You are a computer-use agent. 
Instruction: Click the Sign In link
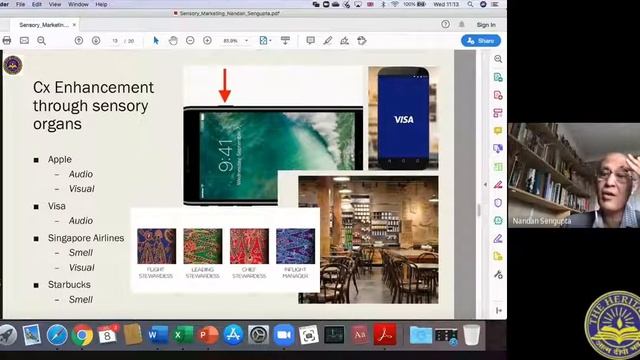(x=486, y=25)
